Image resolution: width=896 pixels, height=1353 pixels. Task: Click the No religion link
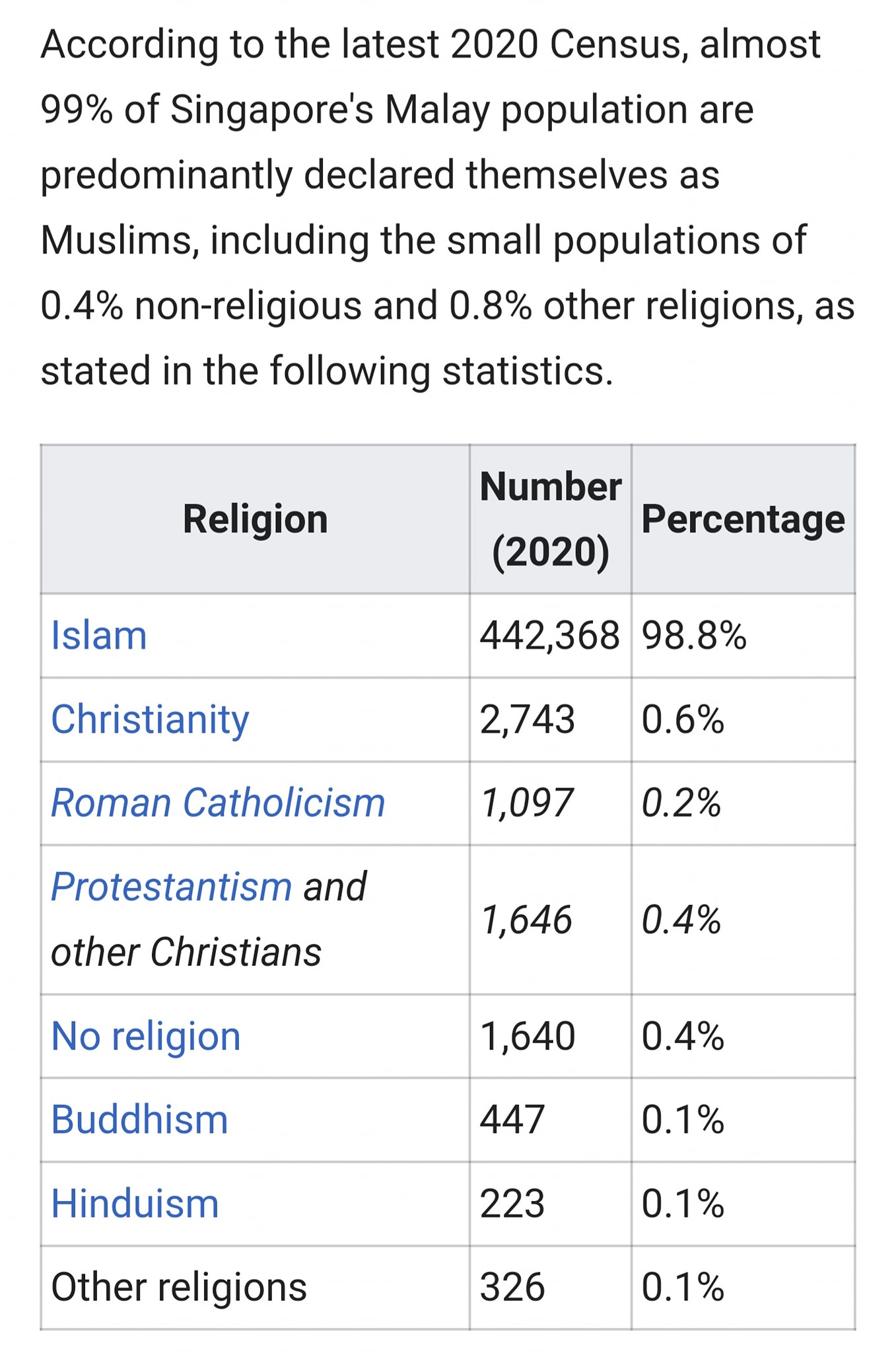click(x=146, y=1036)
